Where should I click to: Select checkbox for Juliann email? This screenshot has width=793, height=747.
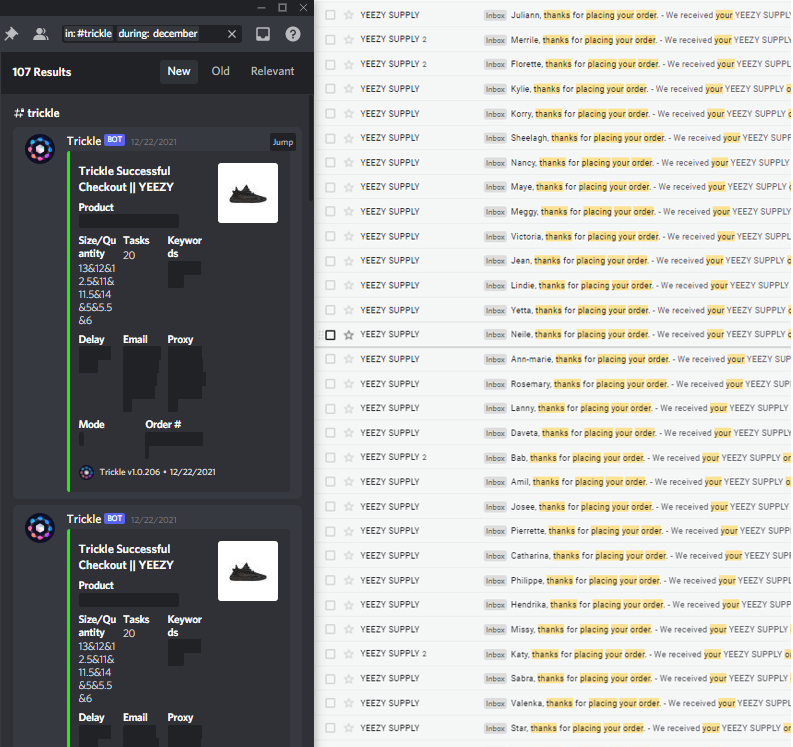click(x=330, y=15)
